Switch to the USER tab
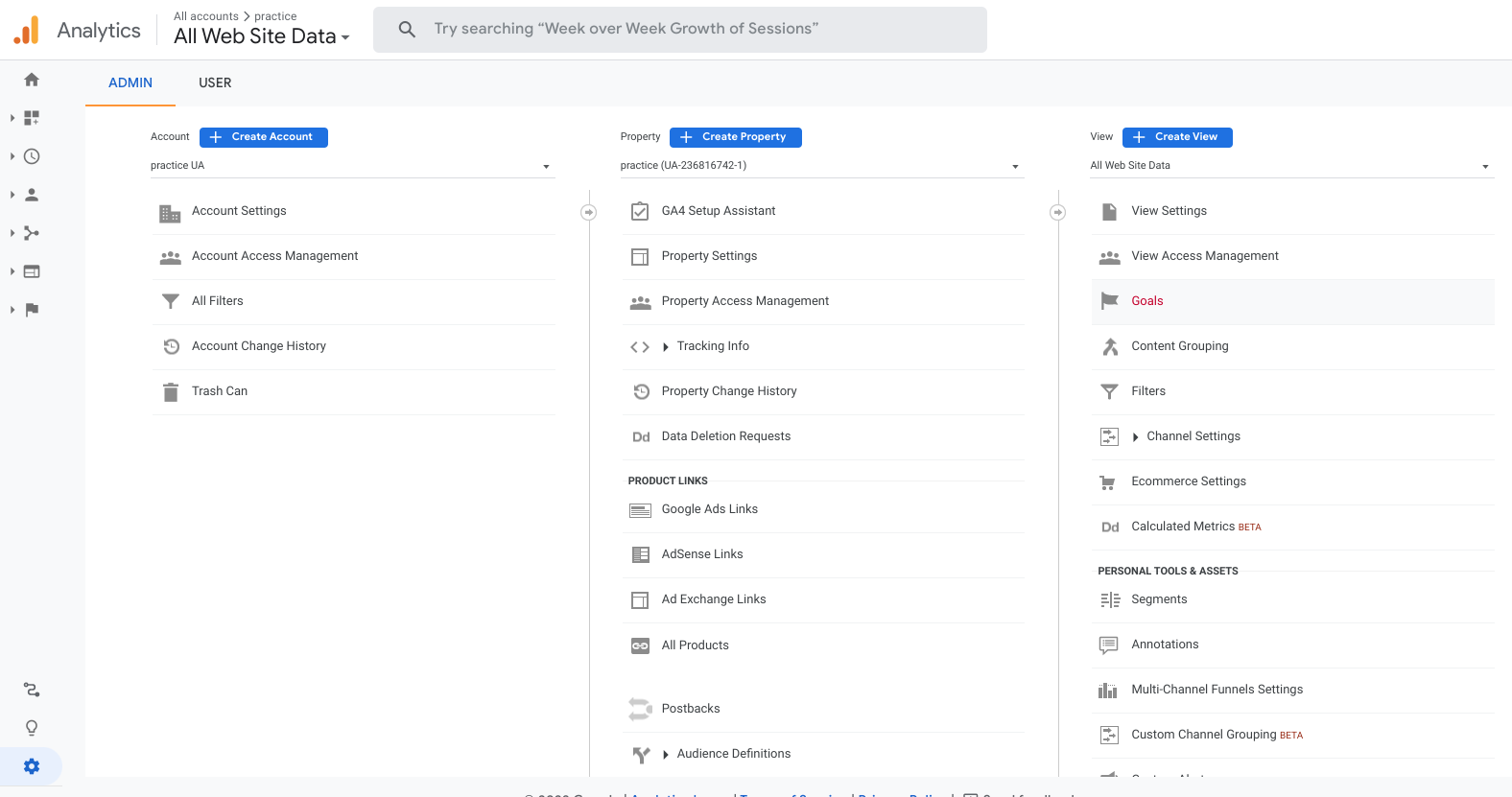1512x797 pixels. (x=215, y=82)
